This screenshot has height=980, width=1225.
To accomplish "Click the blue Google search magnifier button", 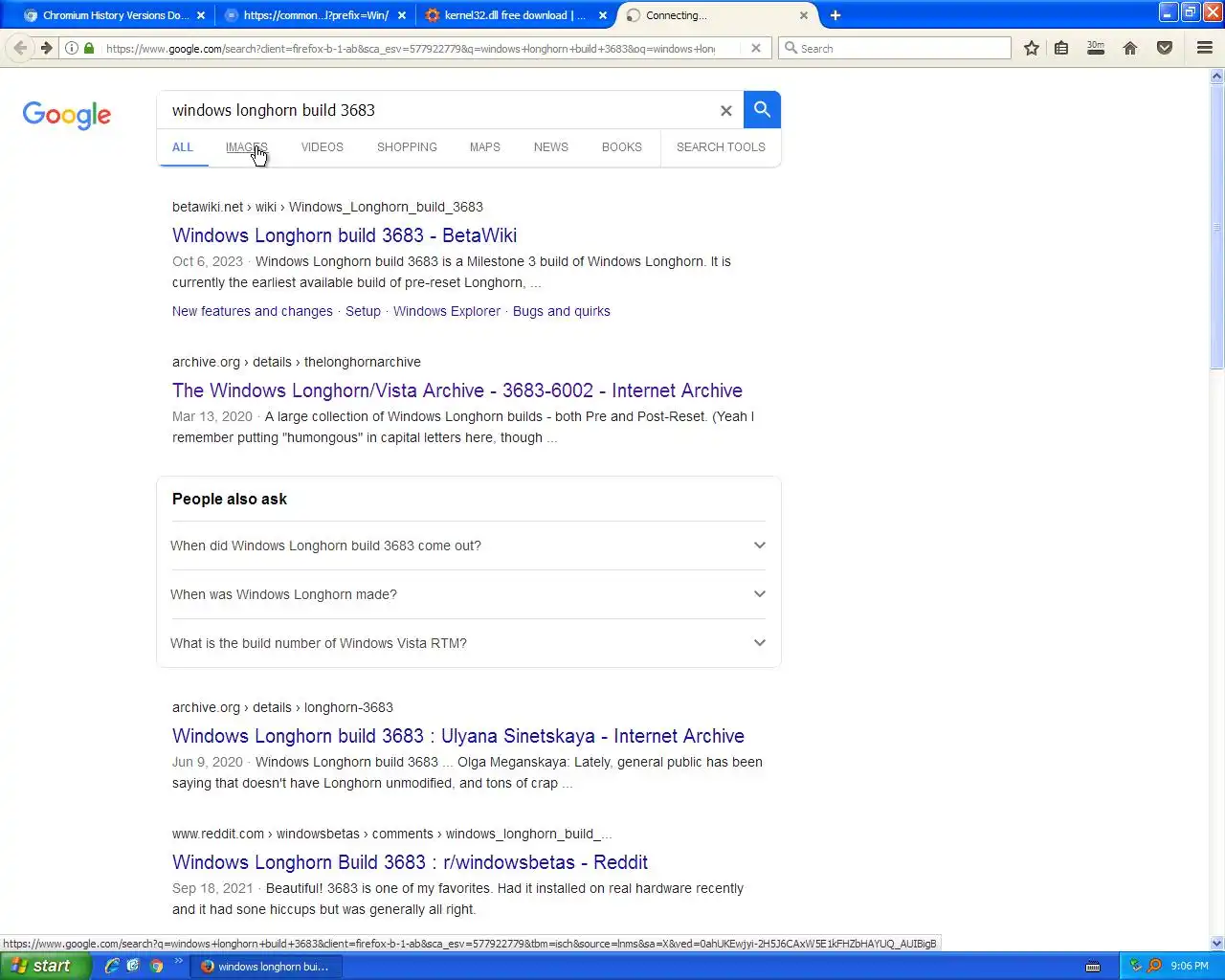I will 762,110.
